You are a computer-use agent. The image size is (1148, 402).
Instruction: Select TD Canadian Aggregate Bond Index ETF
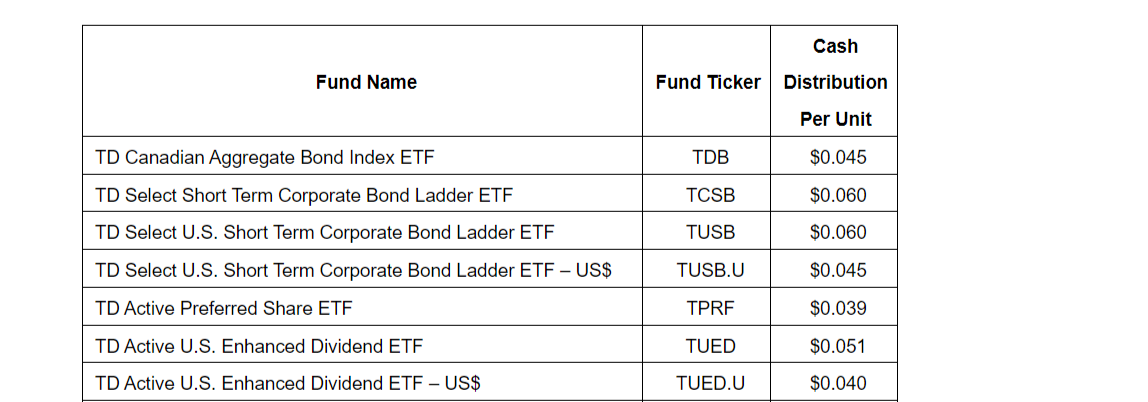[265, 157]
